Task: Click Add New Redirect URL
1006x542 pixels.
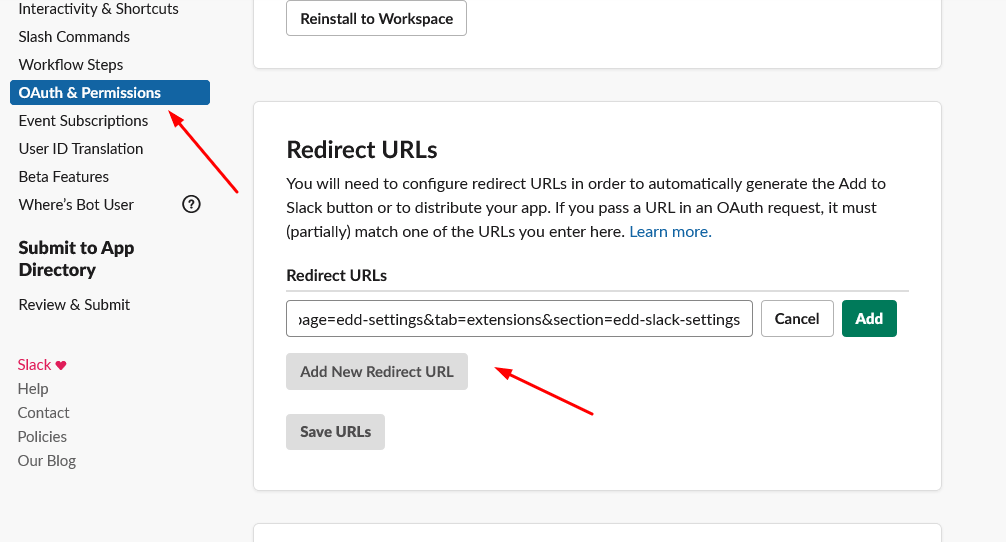Action: (x=377, y=372)
